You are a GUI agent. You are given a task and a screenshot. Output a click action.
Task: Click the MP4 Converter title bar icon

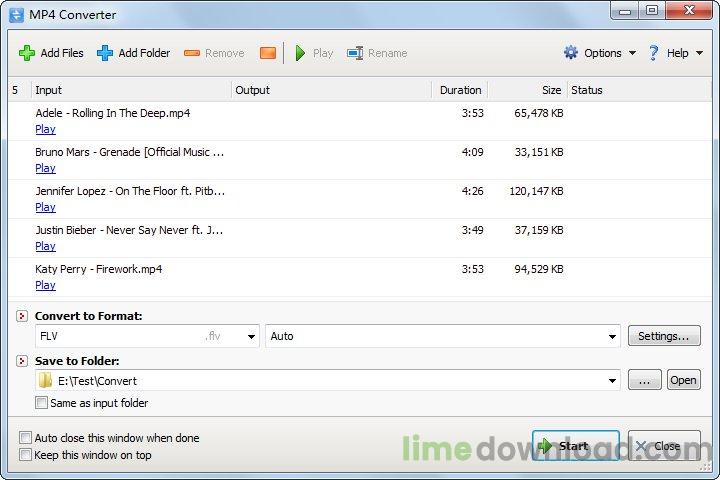[x=16, y=15]
